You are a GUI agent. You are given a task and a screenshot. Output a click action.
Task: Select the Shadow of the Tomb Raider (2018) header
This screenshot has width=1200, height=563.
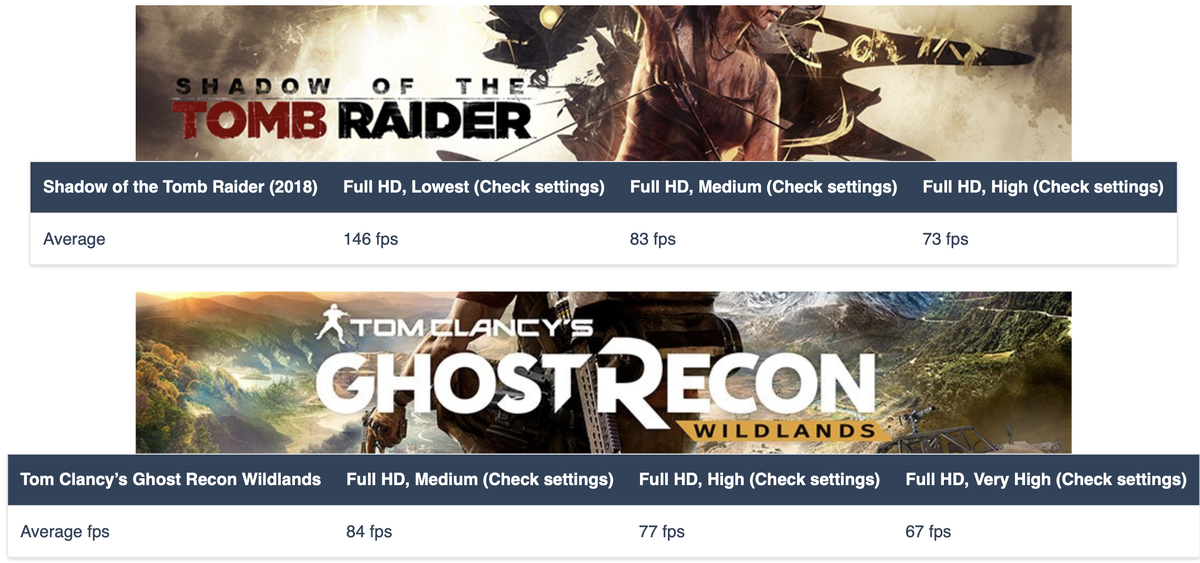[180, 187]
